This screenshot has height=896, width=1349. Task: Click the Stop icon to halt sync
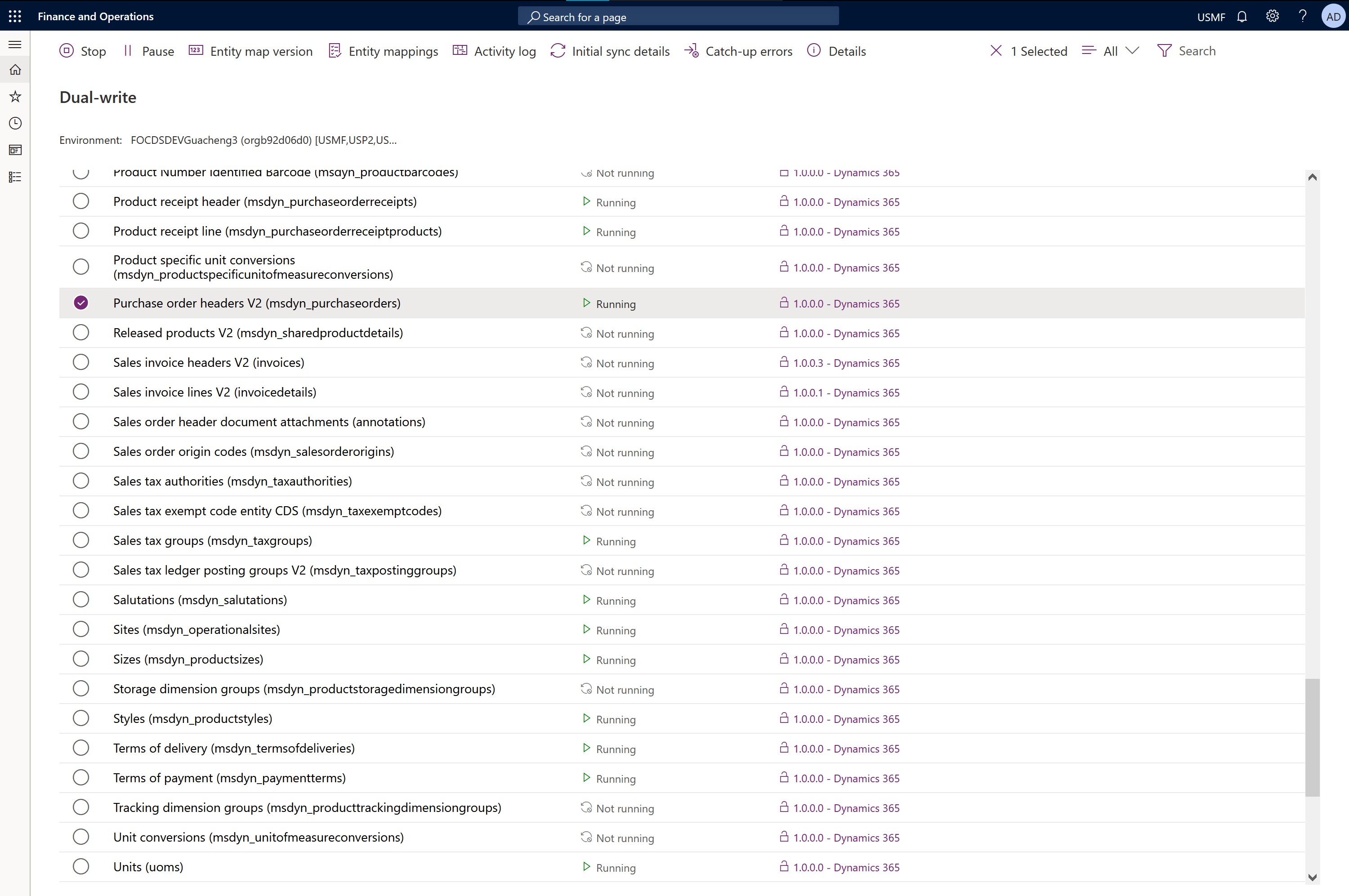67,51
